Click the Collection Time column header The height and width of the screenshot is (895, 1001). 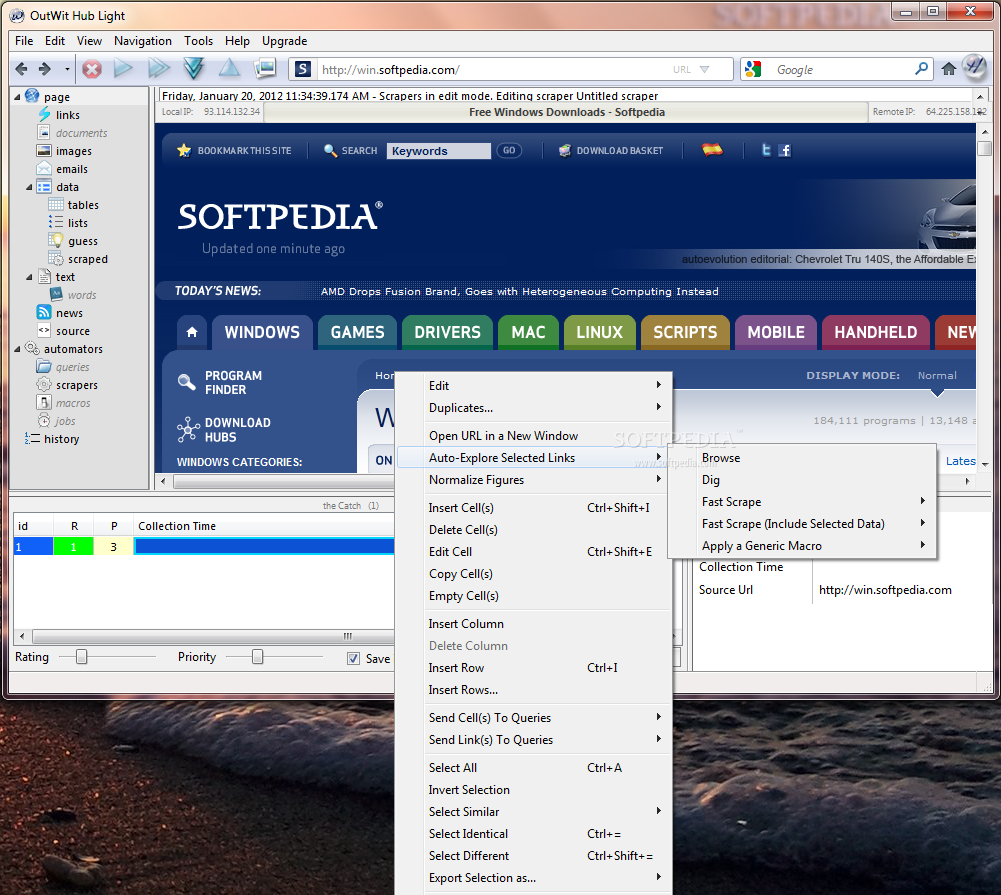tap(264, 526)
